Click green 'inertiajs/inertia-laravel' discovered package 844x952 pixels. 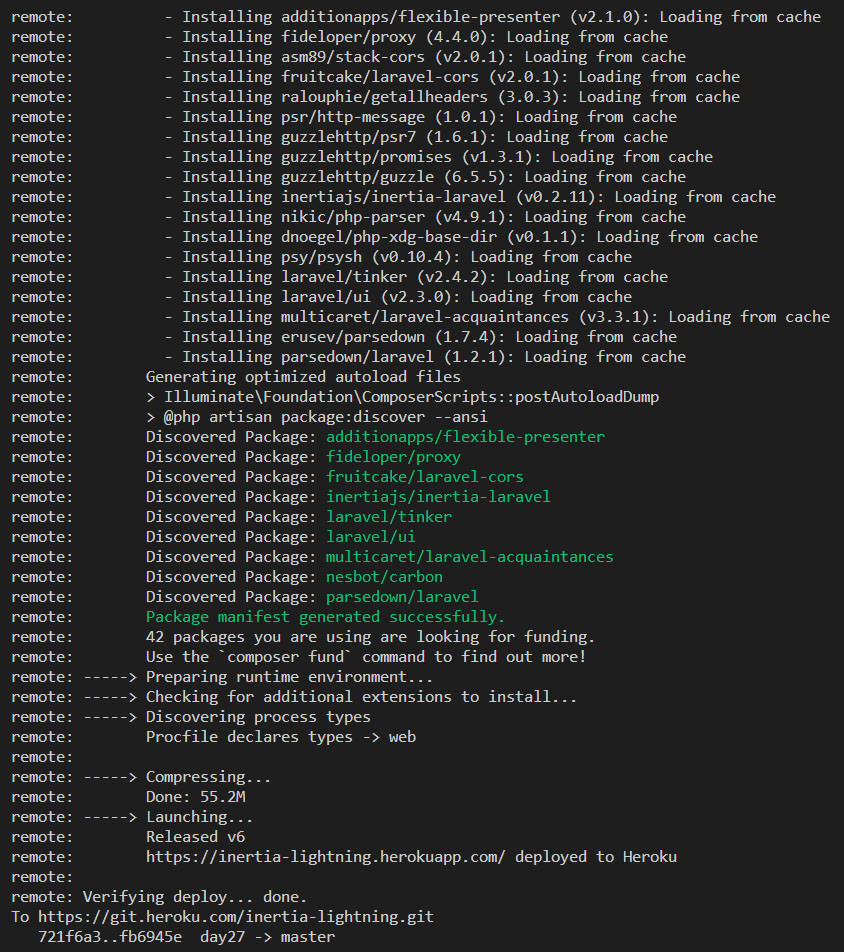438,497
